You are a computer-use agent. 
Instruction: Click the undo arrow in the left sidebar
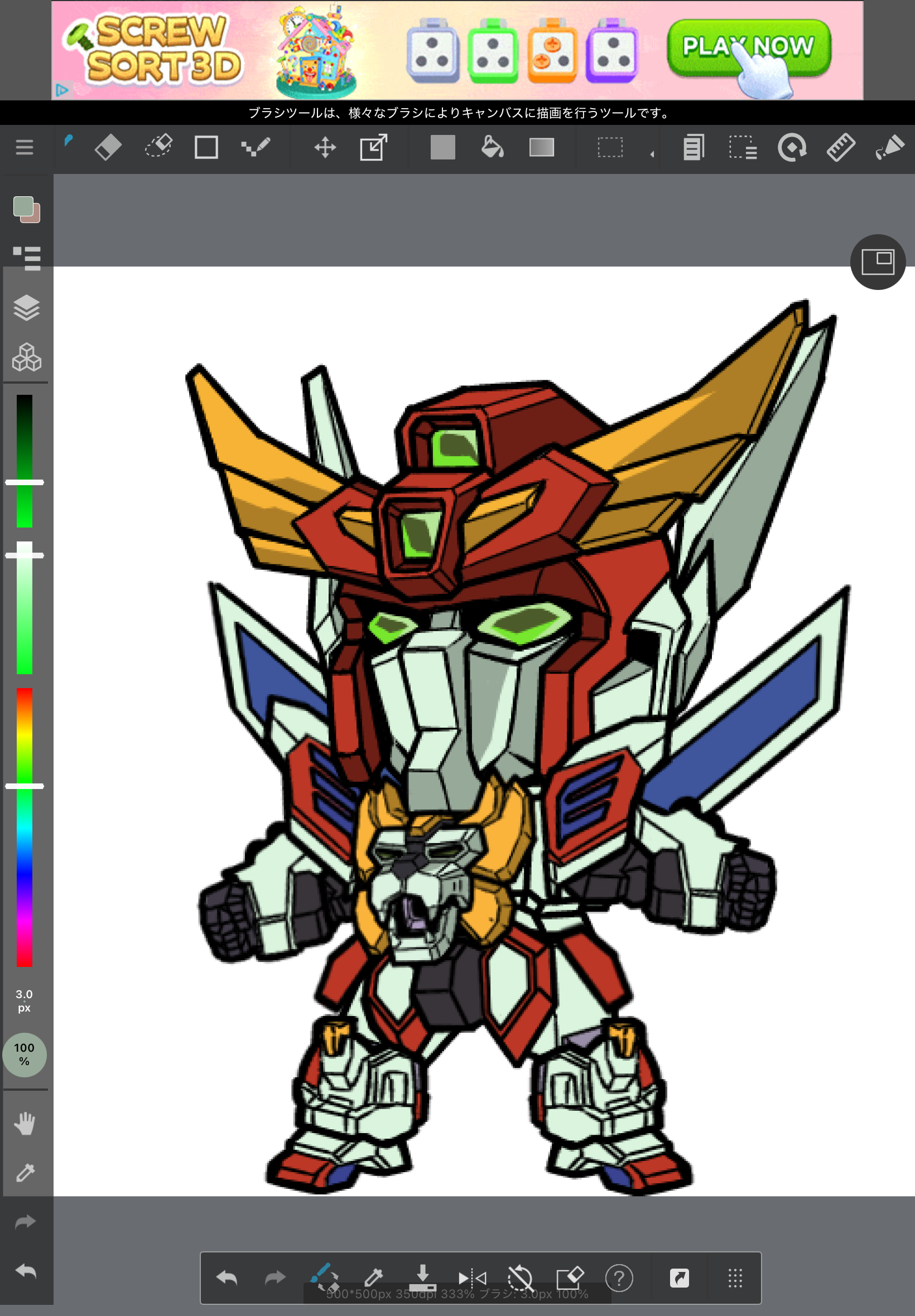(25, 1271)
